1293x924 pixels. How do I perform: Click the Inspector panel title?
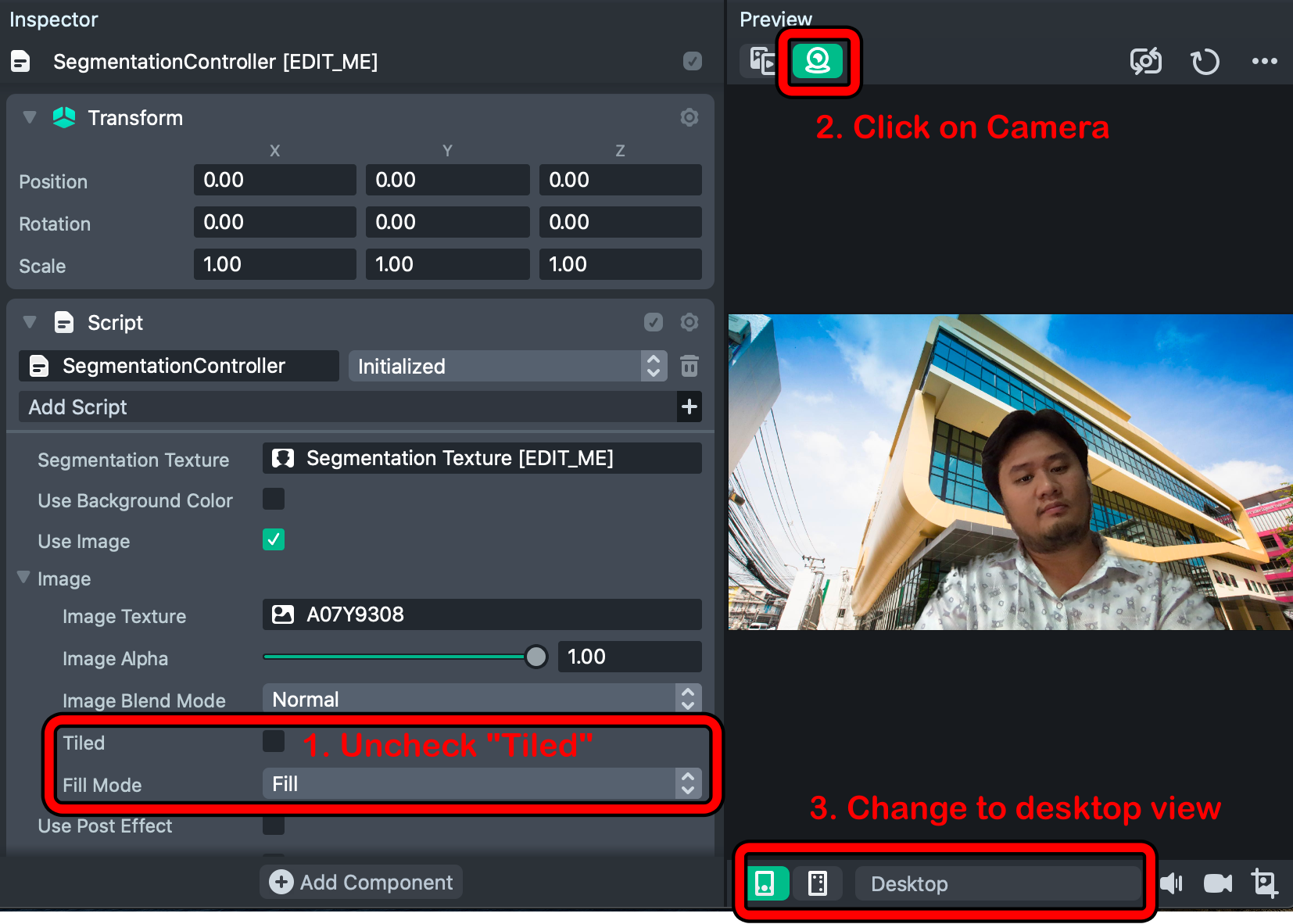click(53, 20)
